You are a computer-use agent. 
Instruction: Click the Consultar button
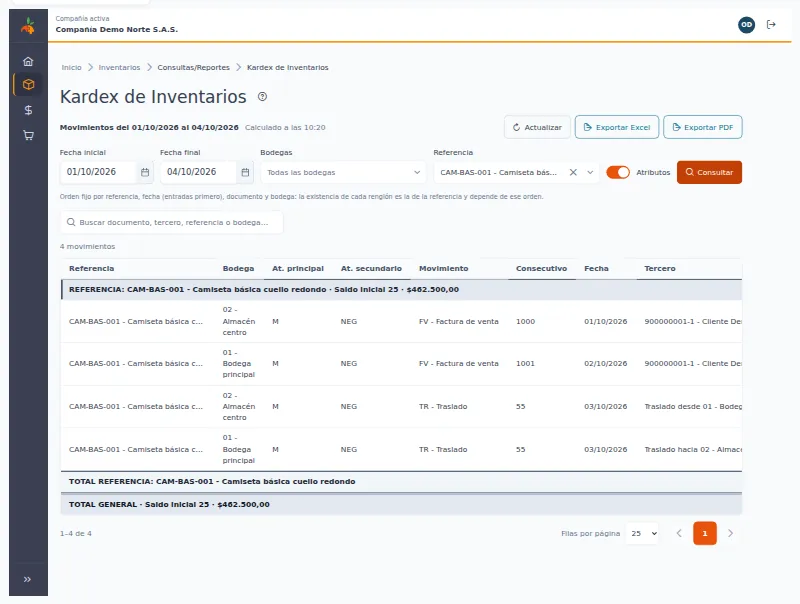[x=709, y=172]
